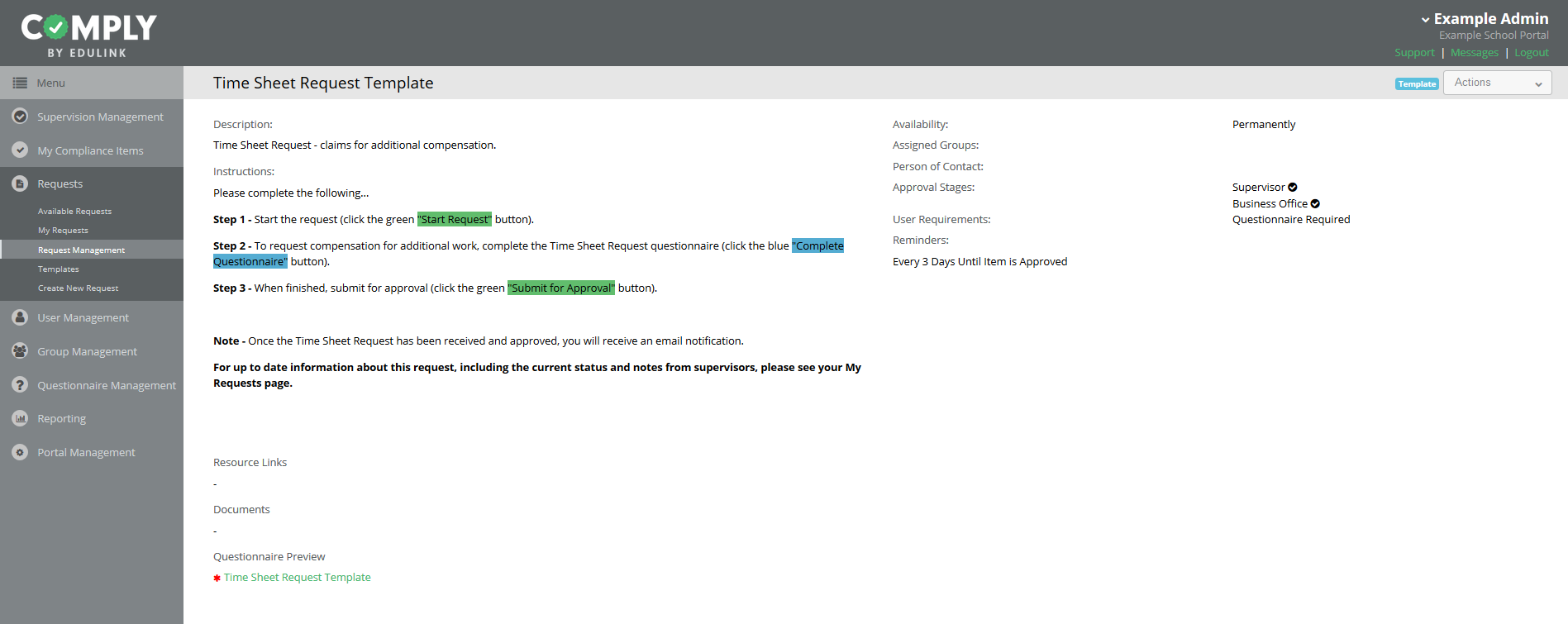Image resolution: width=1568 pixels, height=624 pixels.
Task: Open Group Management section
Action: point(92,351)
